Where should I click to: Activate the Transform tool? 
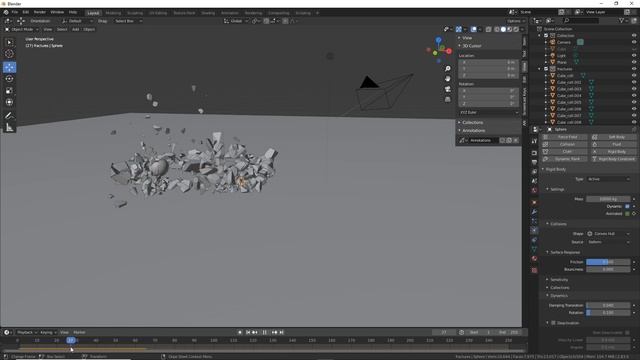(x=9, y=102)
